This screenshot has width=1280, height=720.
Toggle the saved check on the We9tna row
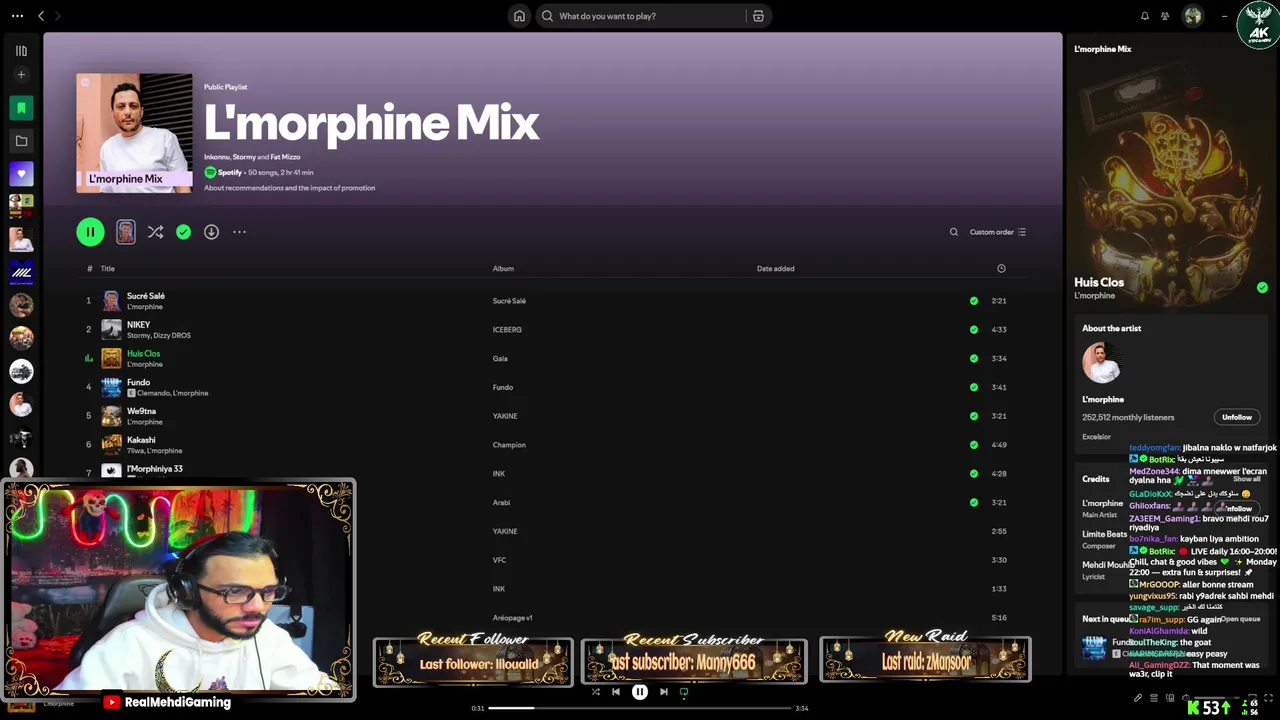click(x=974, y=416)
